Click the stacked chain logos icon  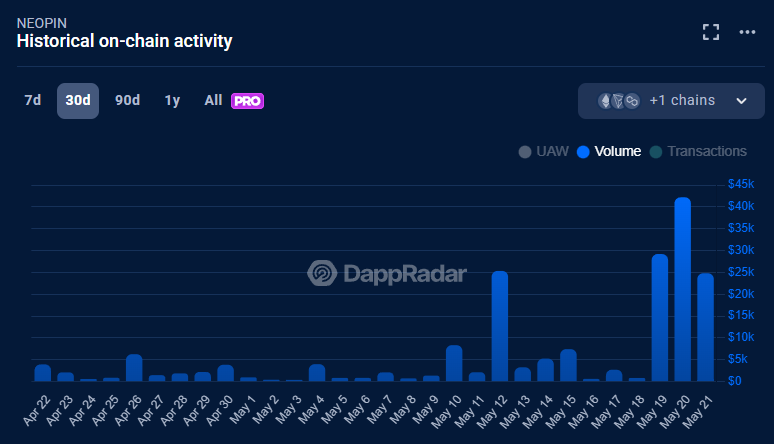(619, 101)
